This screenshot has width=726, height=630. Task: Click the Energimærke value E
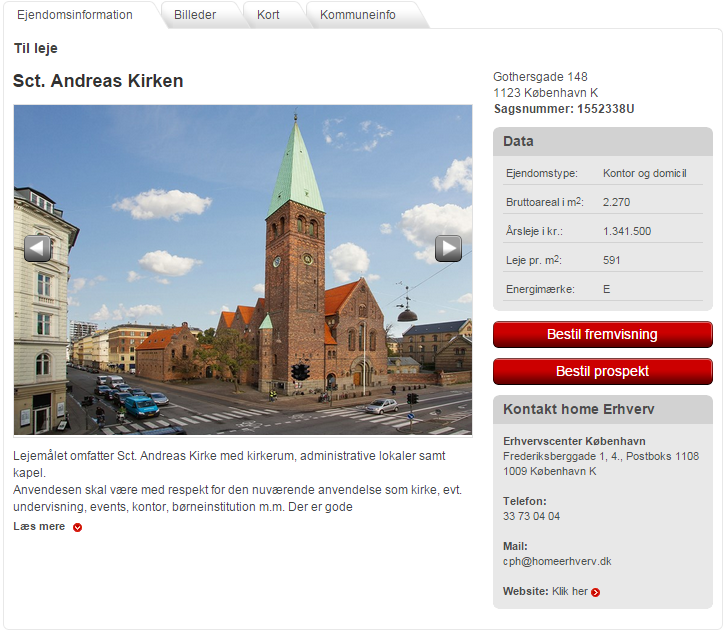click(607, 289)
